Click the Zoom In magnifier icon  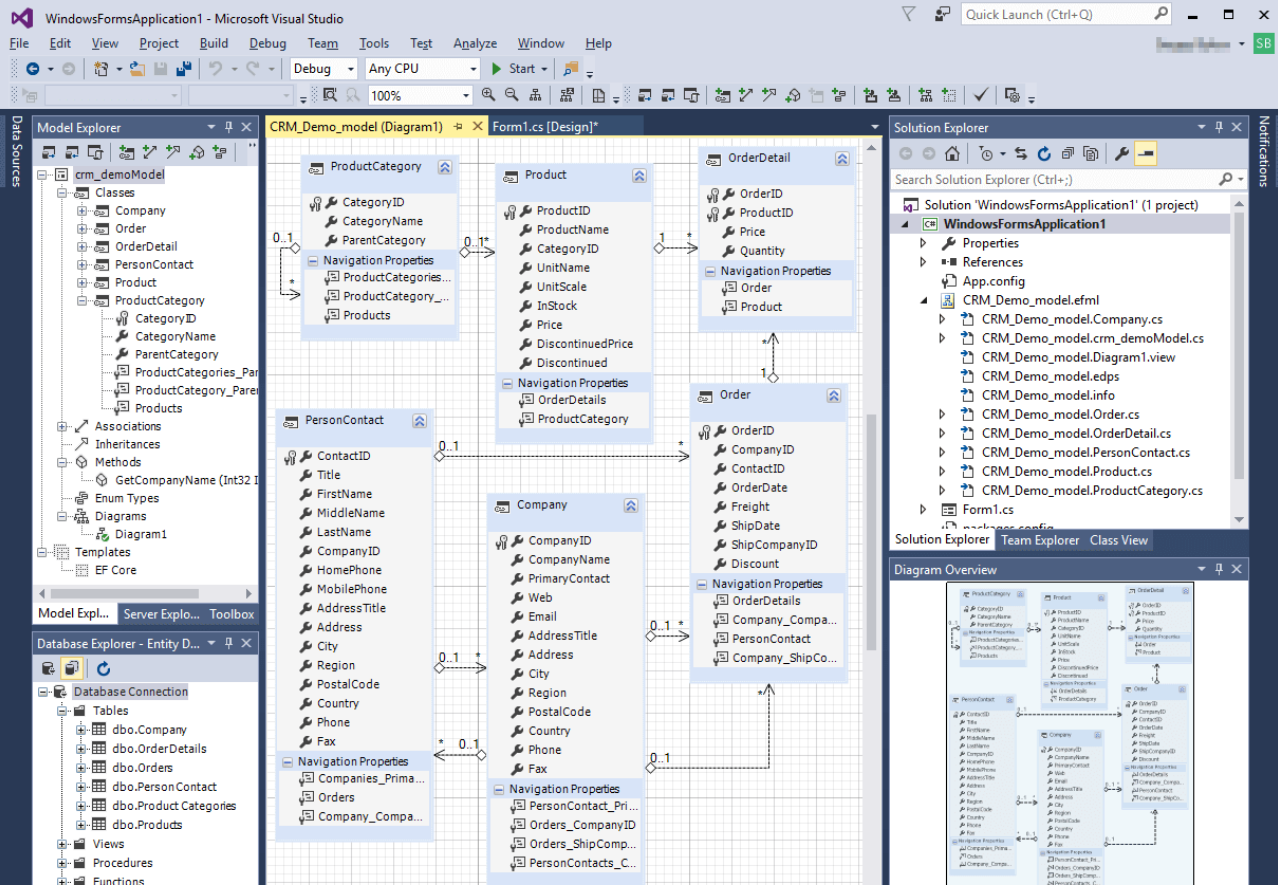pyautogui.click(x=488, y=95)
